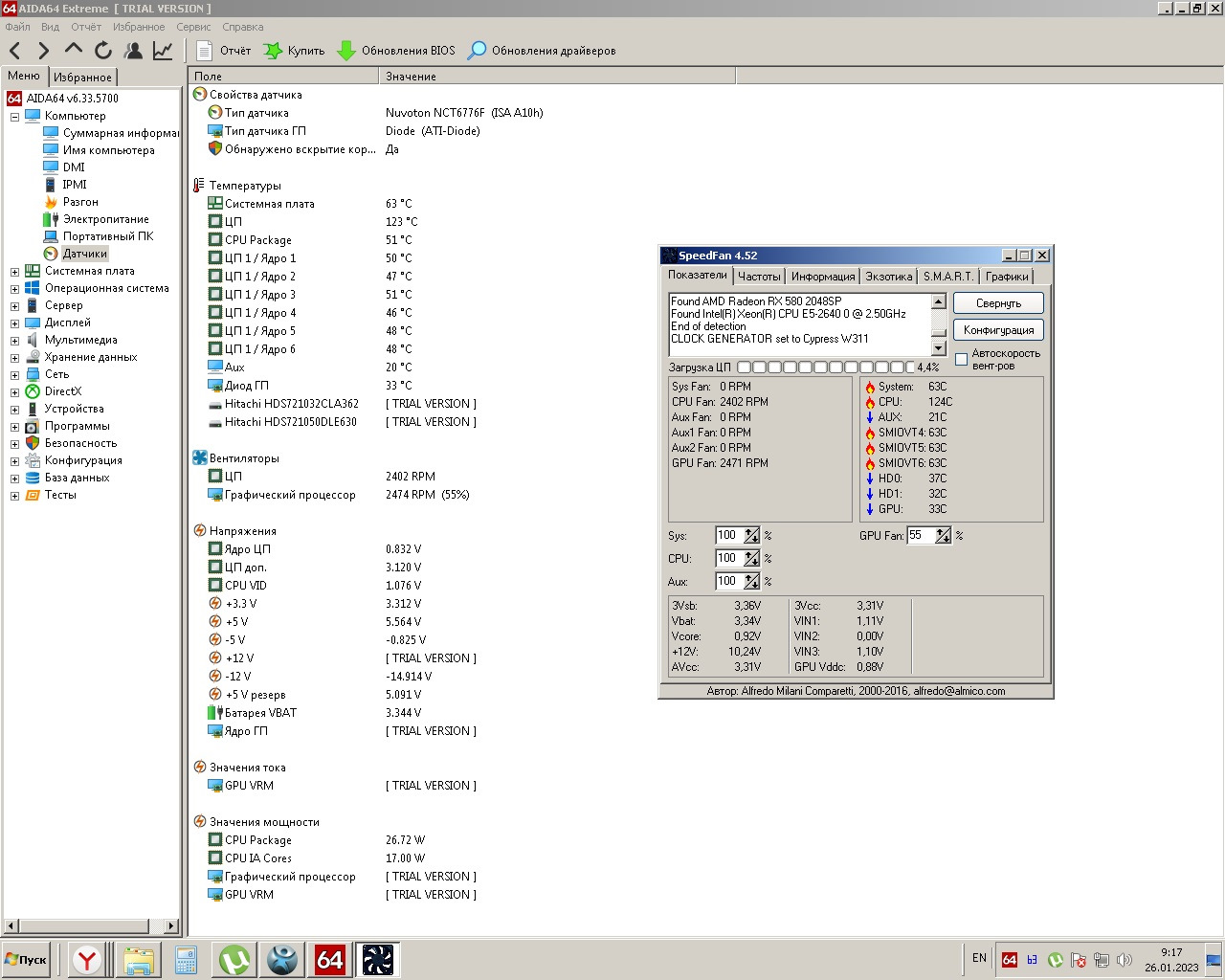The image size is (1225, 980).
Task: Click the tree panel horizontal scrollbar right arrow
Action: [171, 925]
